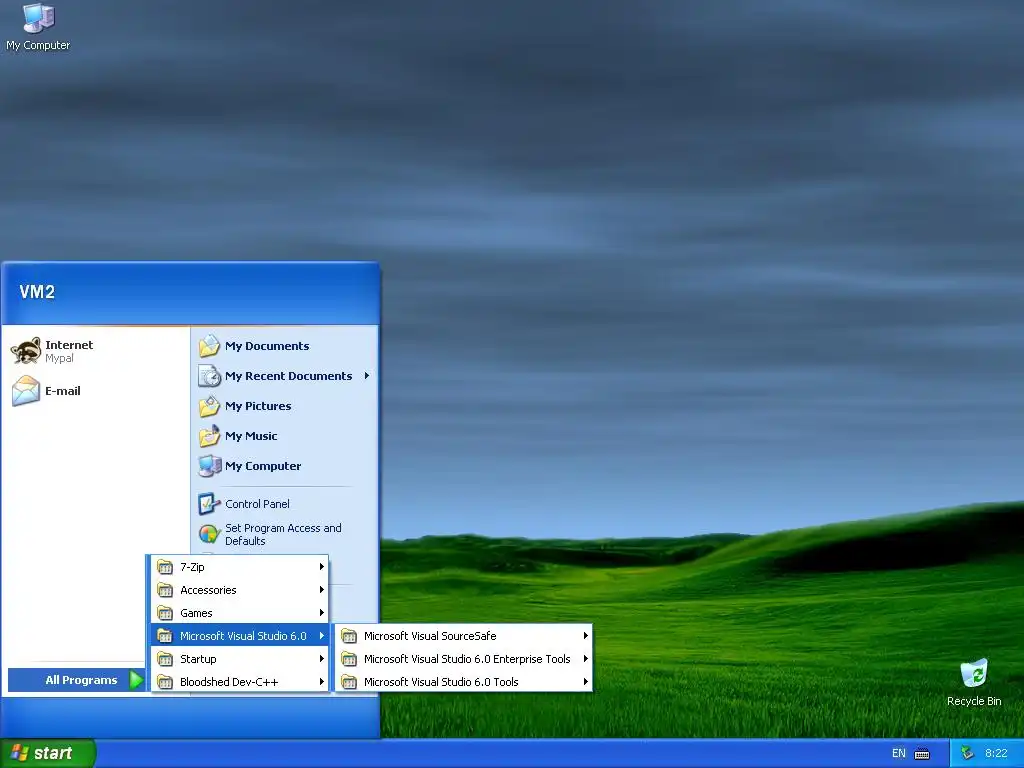Open the Recycle Bin desktop icon

tap(974, 684)
